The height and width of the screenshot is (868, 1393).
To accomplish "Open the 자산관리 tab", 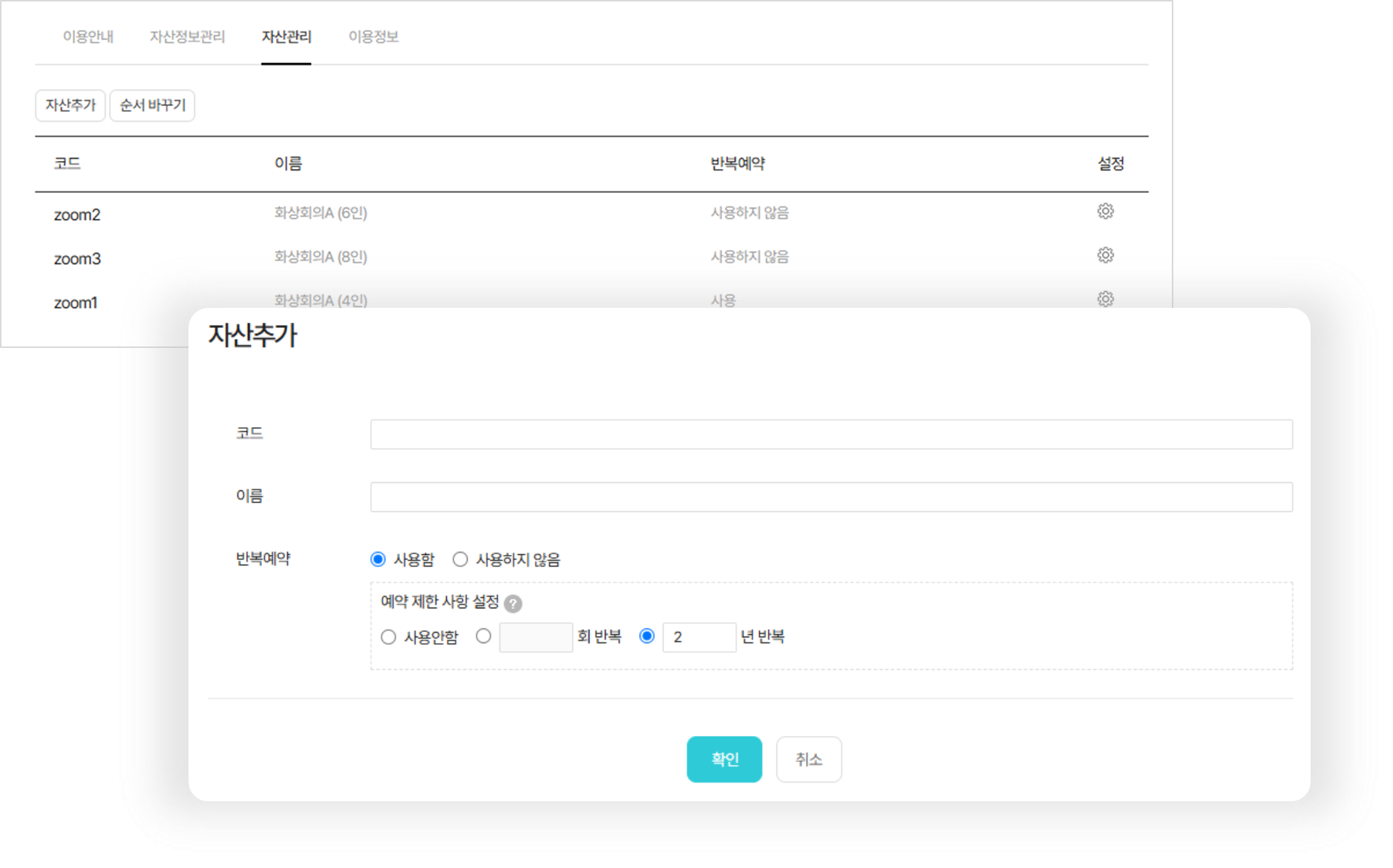I will 286,36.
